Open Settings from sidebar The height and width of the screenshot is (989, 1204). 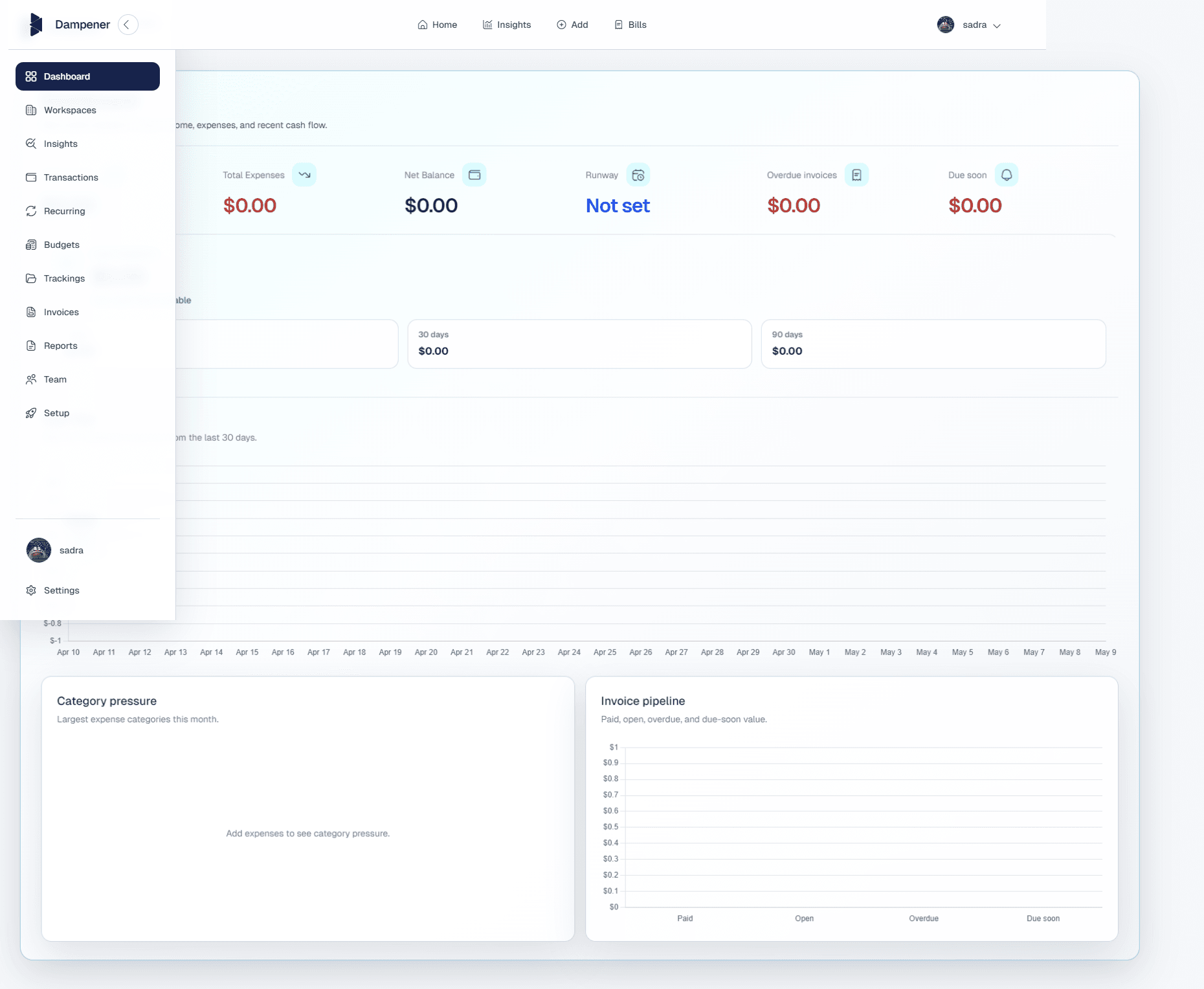point(87,590)
